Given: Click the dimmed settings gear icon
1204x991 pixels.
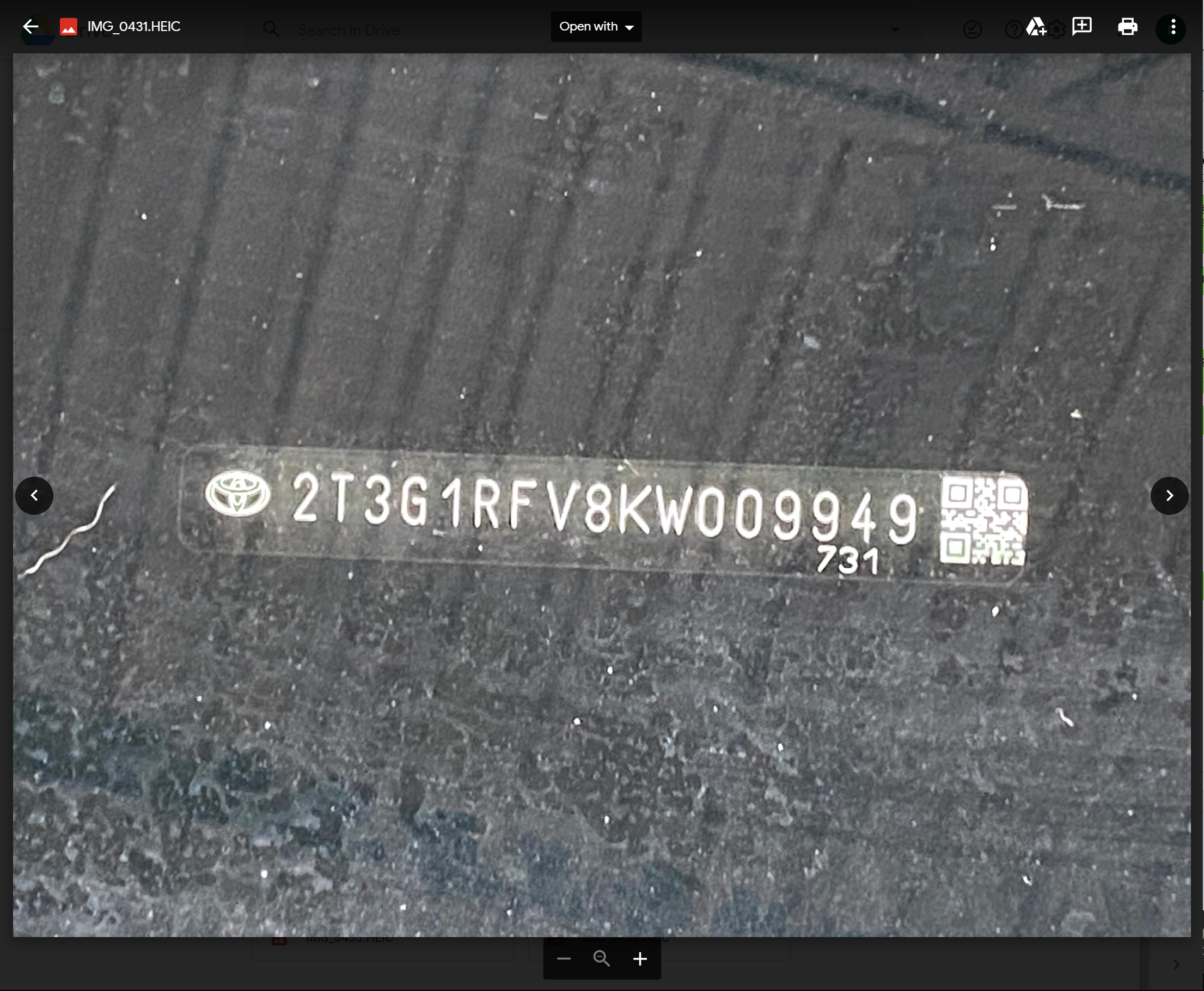Looking at the screenshot, I should [x=1058, y=29].
